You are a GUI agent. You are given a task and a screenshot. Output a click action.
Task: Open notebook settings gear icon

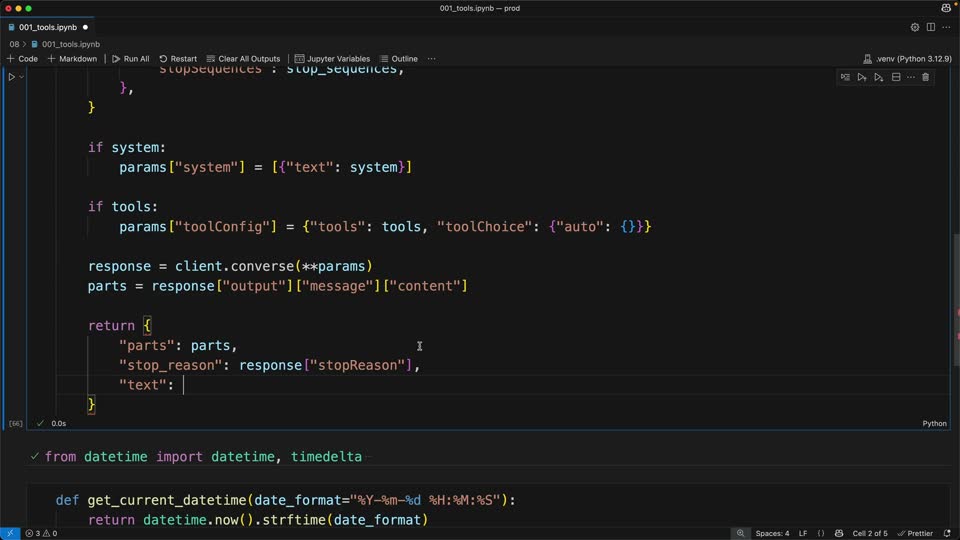(x=915, y=27)
